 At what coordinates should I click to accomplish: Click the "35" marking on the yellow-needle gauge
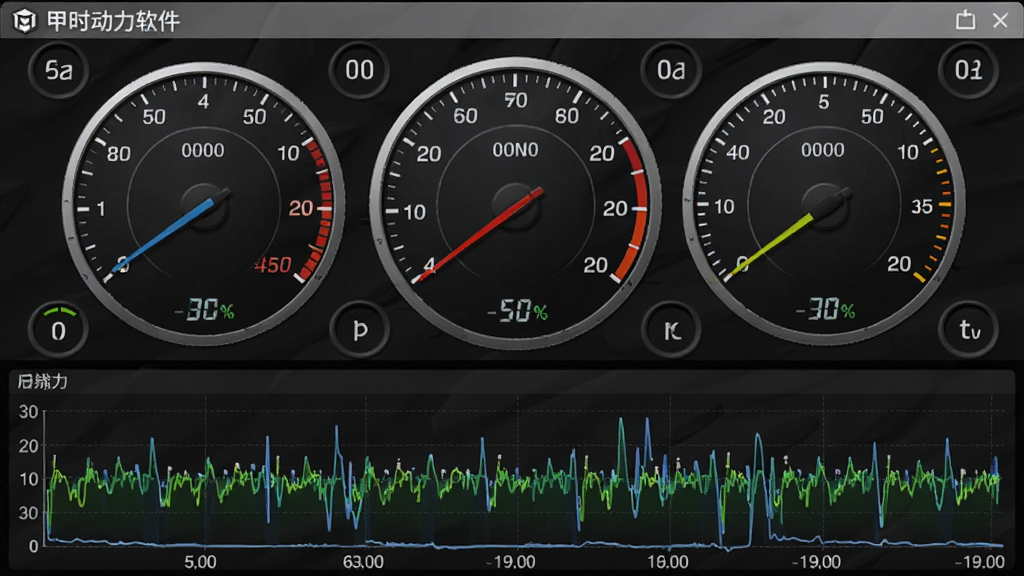point(921,207)
